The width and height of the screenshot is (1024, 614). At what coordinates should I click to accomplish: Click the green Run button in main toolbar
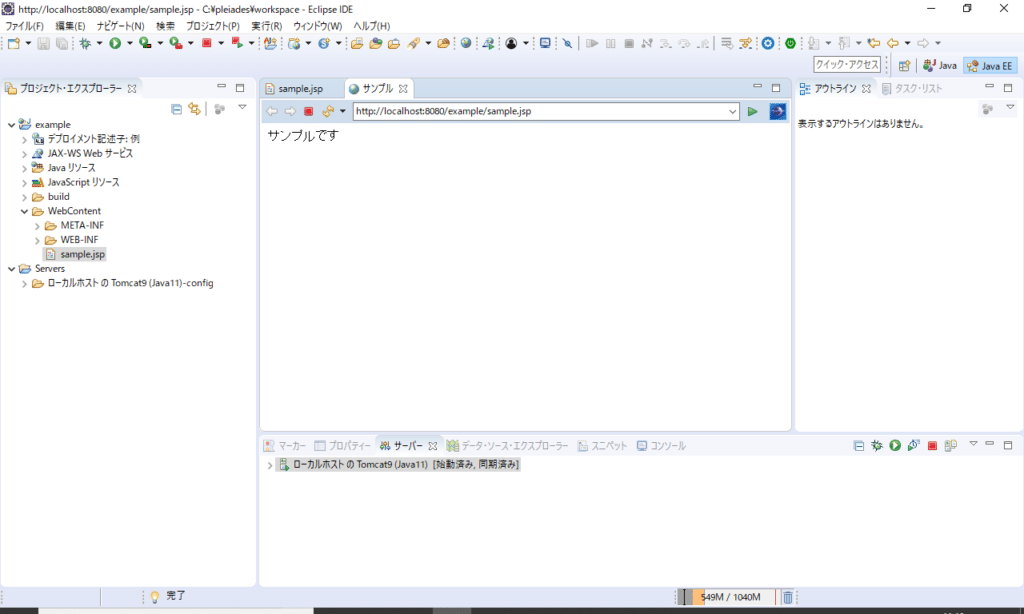point(115,43)
